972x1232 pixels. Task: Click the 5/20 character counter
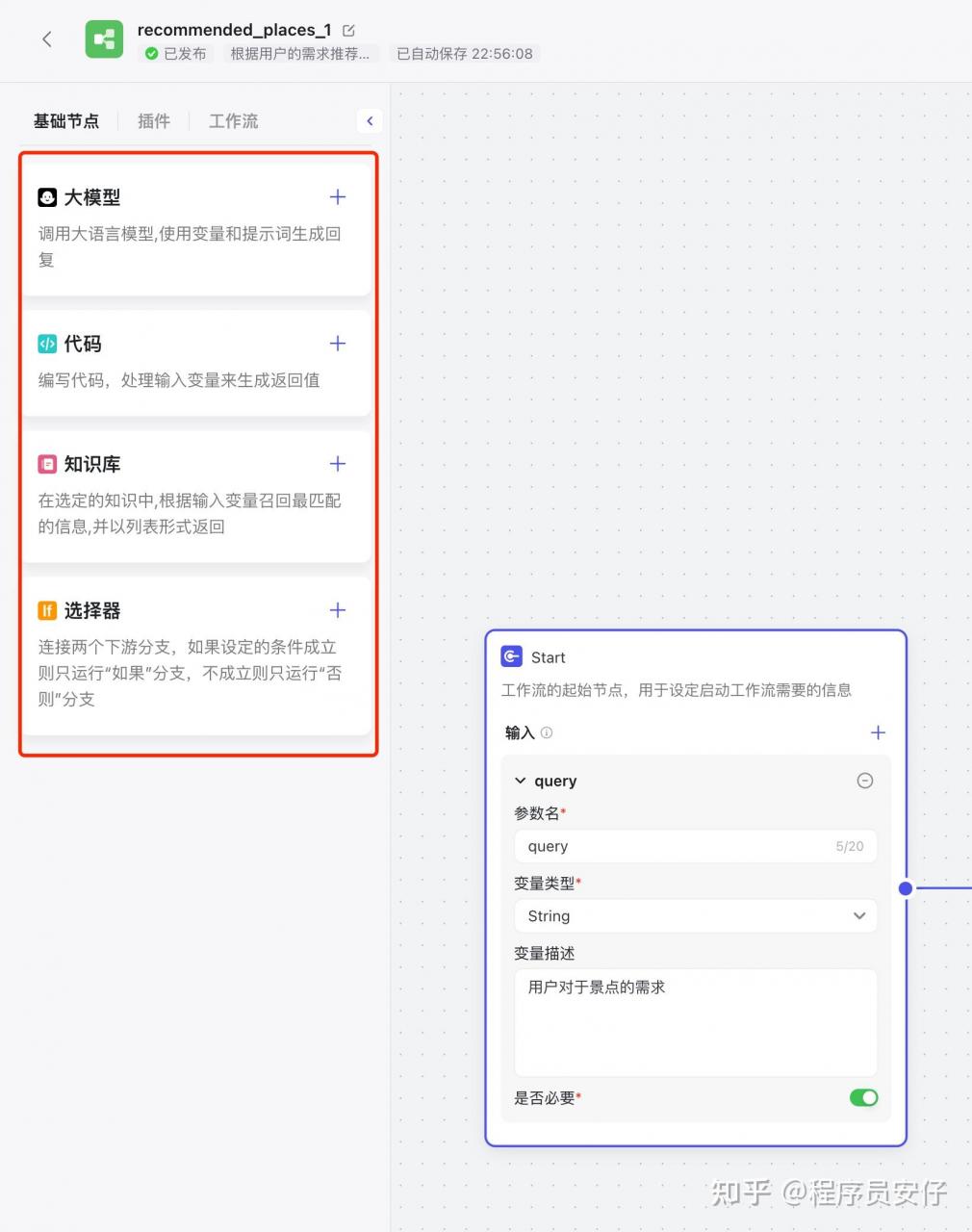(850, 846)
